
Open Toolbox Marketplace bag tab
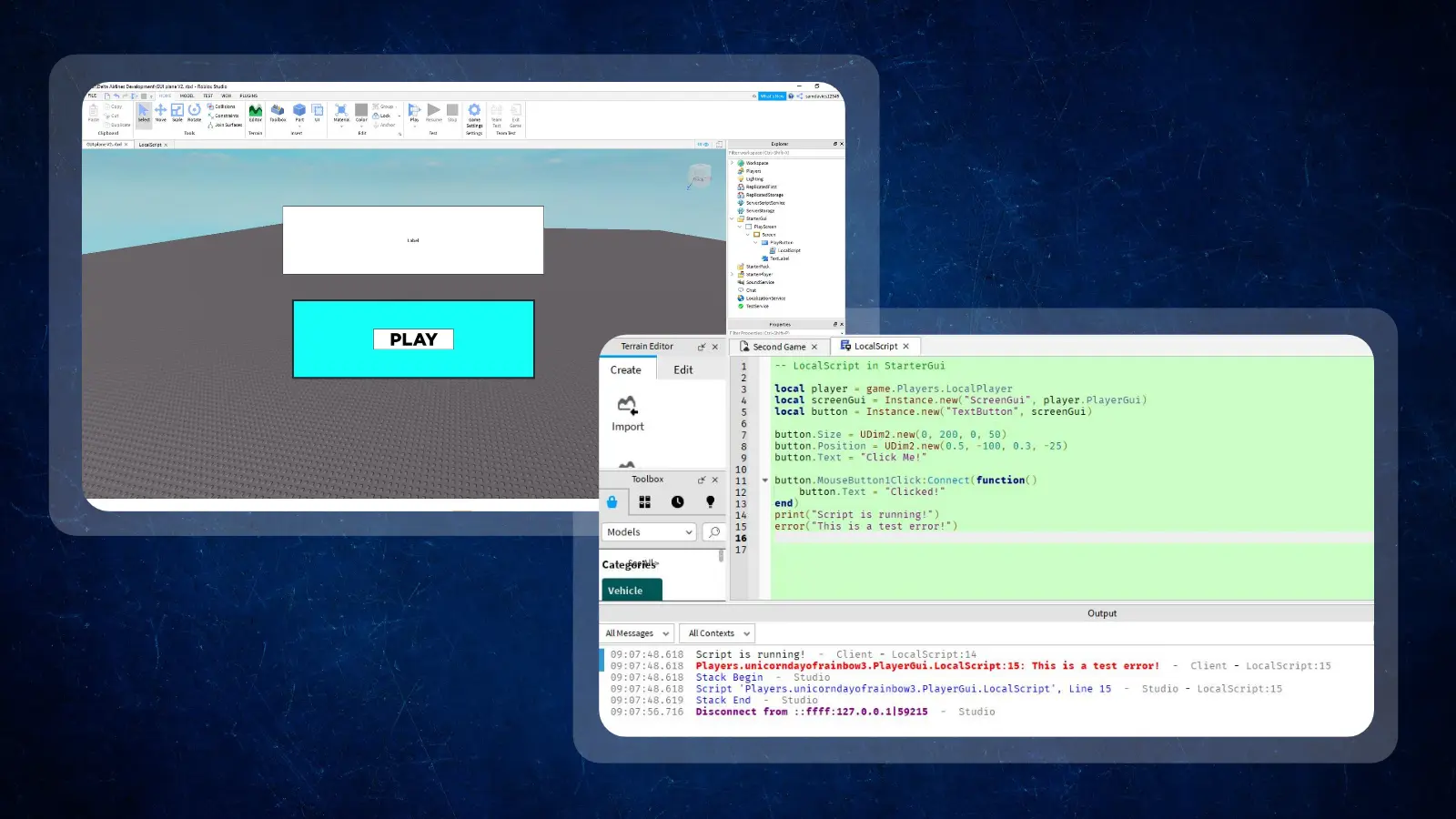point(612,501)
